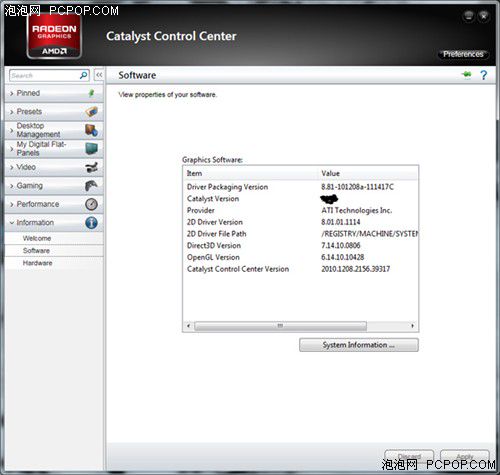The width and height of the screenshot is (500, 475).
Task: Click the Presets icon
Action: [91, 111]
